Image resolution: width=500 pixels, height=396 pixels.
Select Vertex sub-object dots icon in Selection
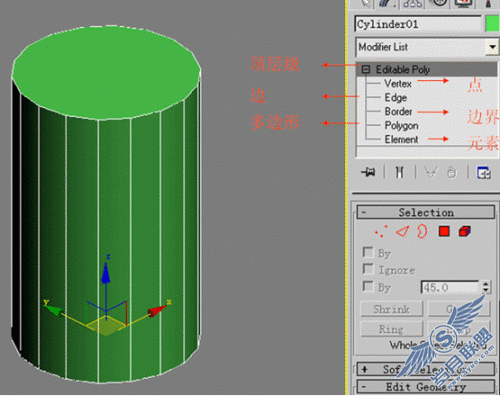[381, 231]
